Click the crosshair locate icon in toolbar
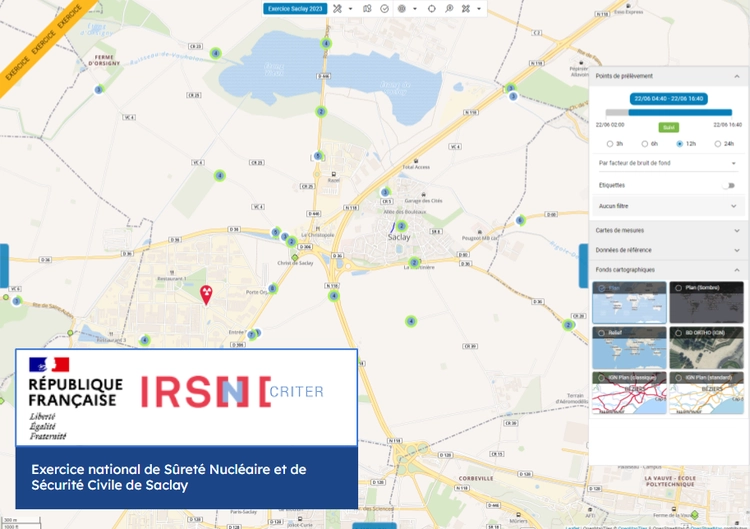This screenshot has height=529, width=750. click(x=432, y=8)
